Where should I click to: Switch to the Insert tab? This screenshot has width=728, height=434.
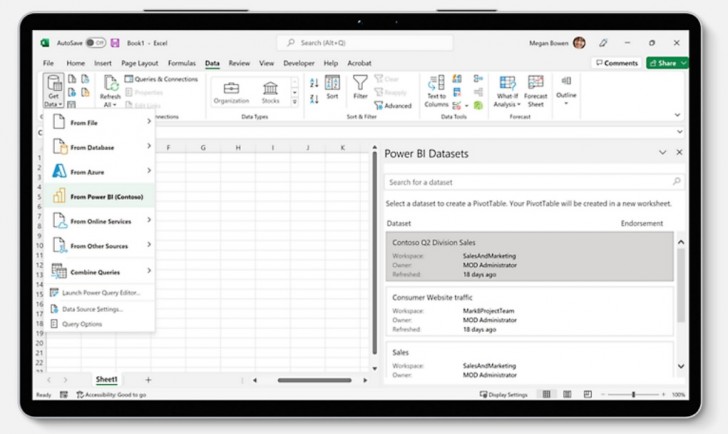[x=103, y=63]
